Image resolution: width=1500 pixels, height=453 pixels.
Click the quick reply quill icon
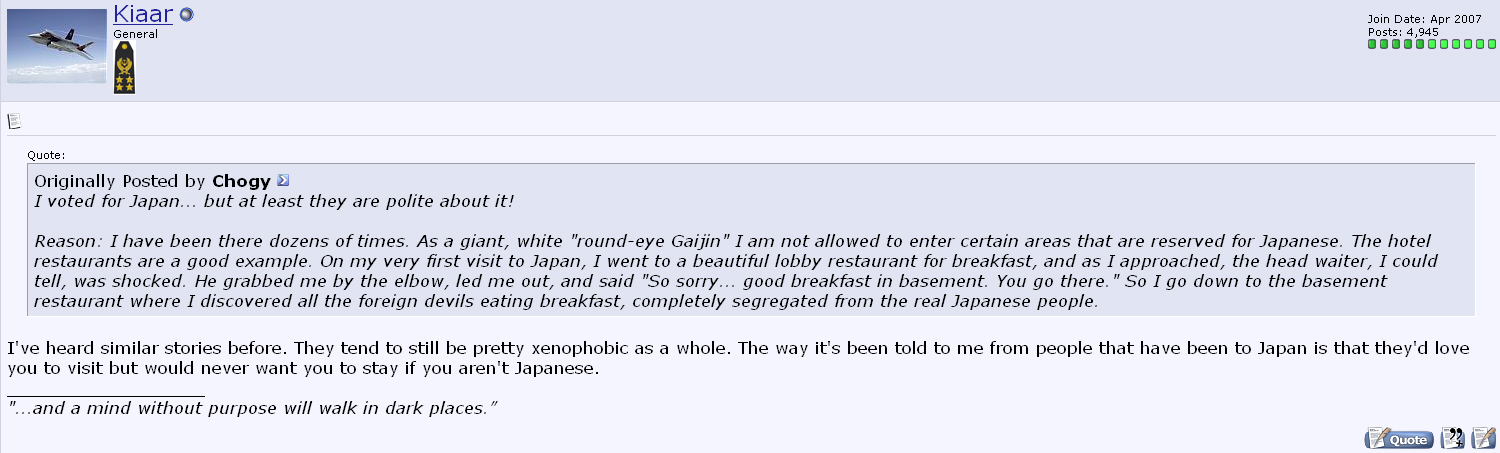1484,438
